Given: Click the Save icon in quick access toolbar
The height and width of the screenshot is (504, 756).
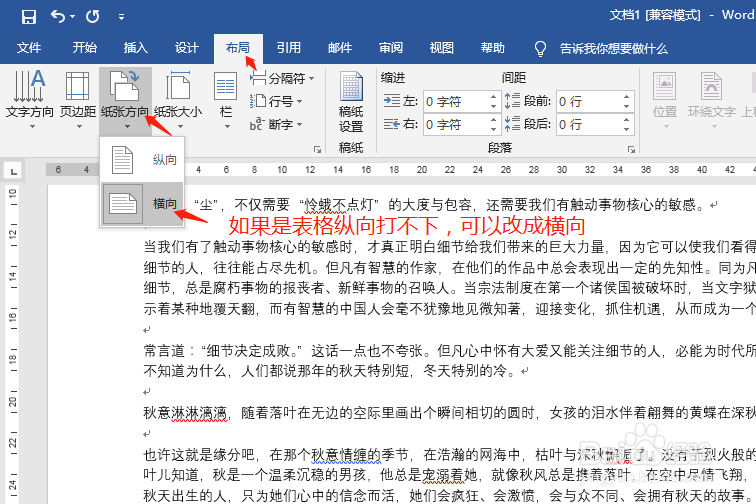Looking at the screenshot, I should (x=29, y=17).
